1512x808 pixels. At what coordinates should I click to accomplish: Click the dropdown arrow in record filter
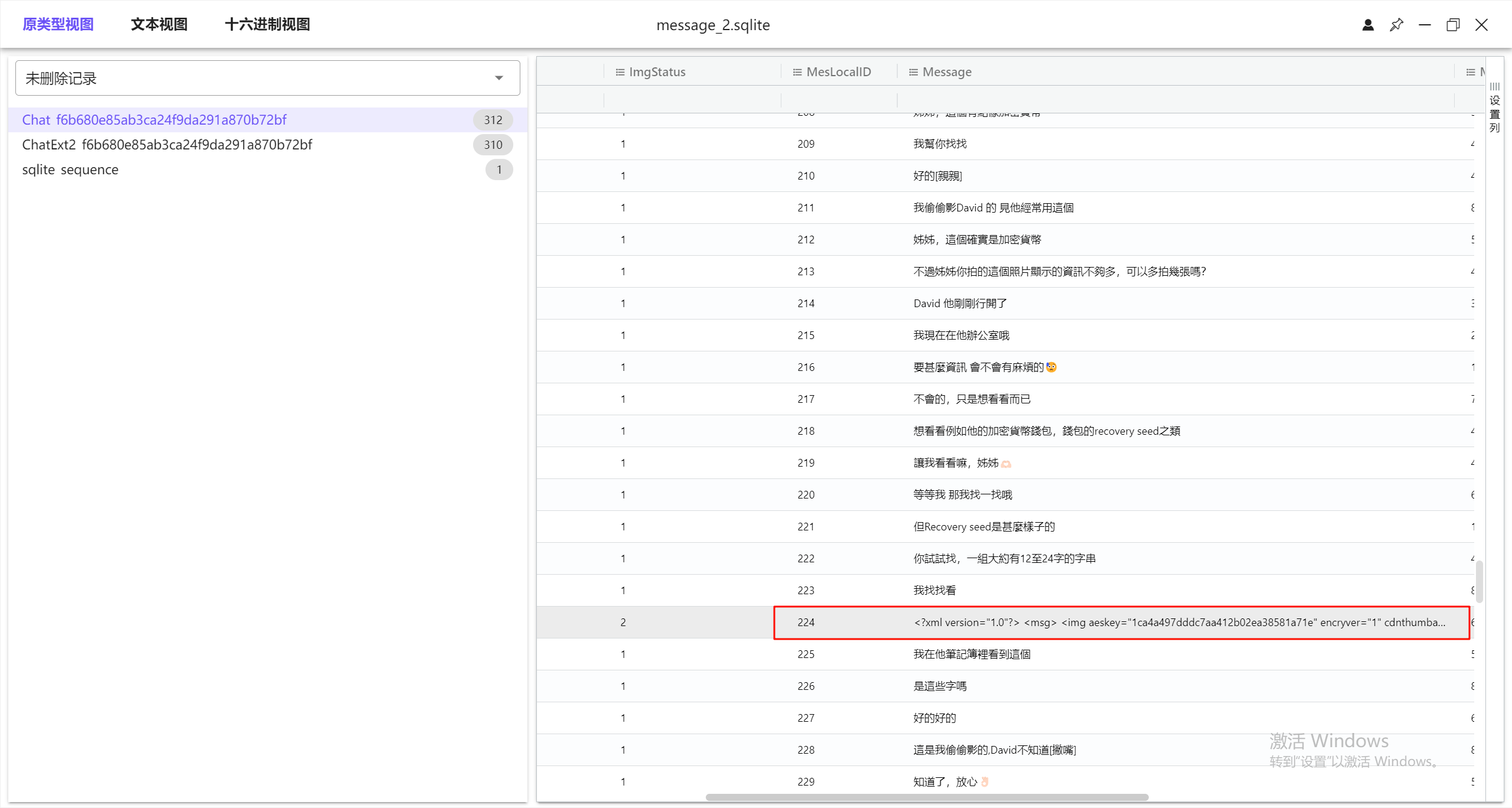(x=499, y=78)
